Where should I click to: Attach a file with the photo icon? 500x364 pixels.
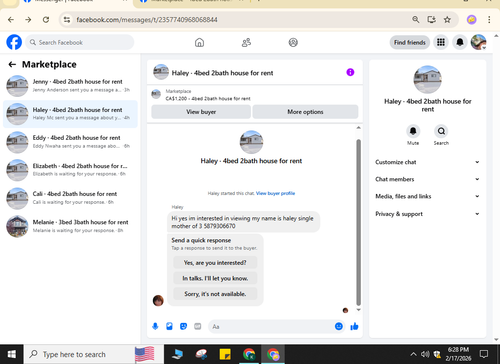169,326
